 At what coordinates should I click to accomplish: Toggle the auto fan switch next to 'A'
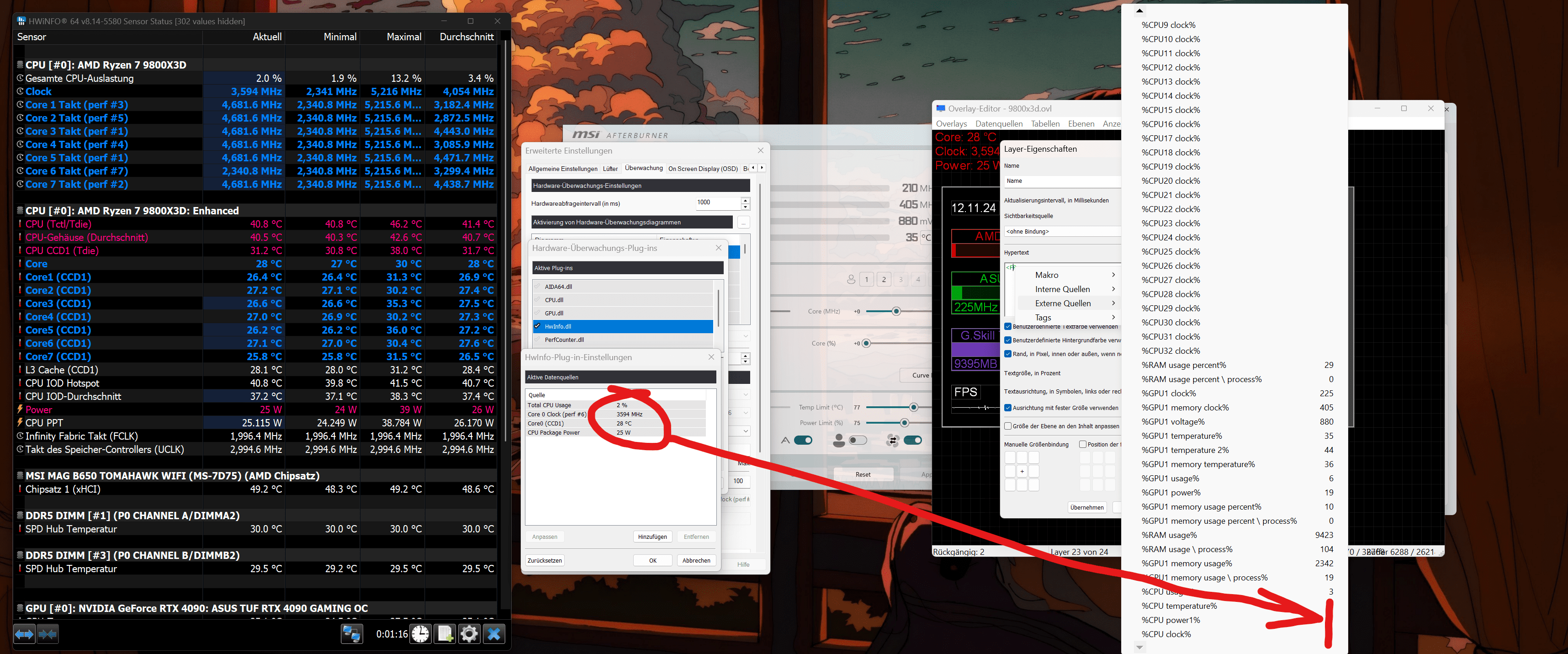coord(804,440)
